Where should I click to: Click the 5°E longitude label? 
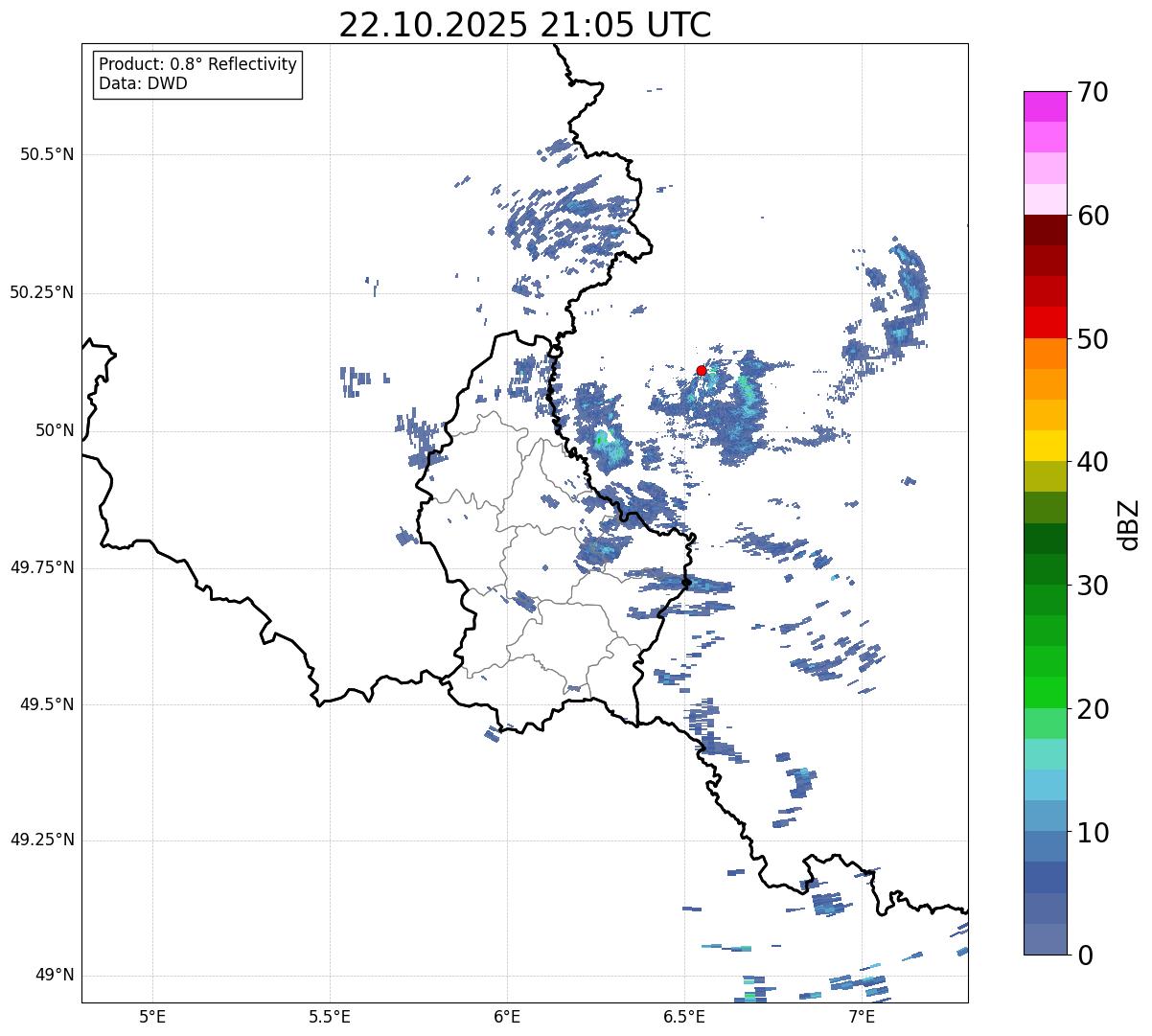pyautogui.click(x=152, y=1016)
